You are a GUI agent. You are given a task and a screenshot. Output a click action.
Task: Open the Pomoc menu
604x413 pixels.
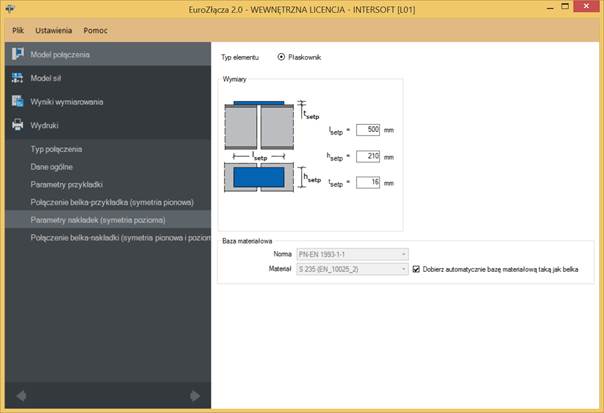point(96,30)
